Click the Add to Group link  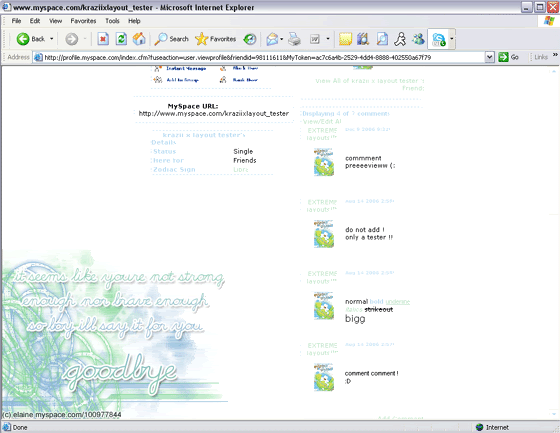(x=182, y=80)
